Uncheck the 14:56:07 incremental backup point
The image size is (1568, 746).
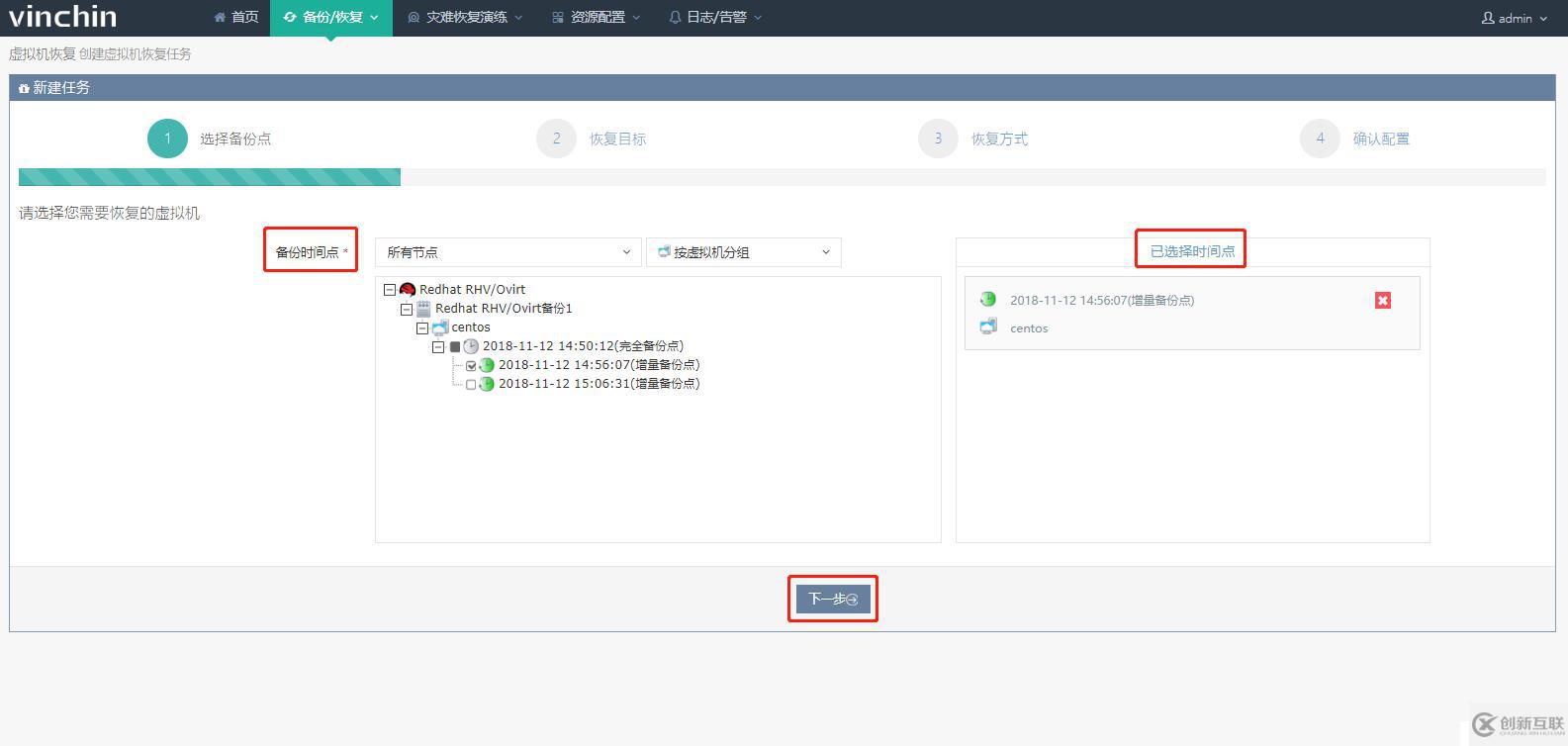coord(471,366)
